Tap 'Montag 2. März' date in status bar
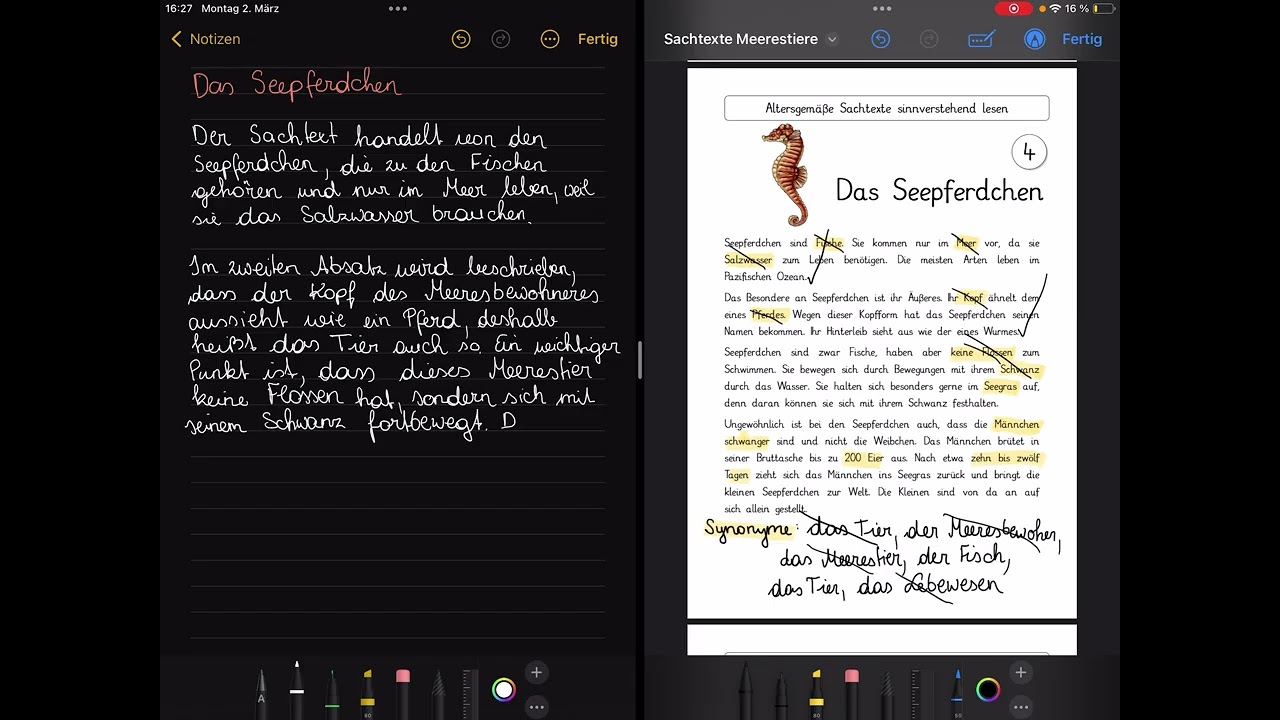 [240, 8]
